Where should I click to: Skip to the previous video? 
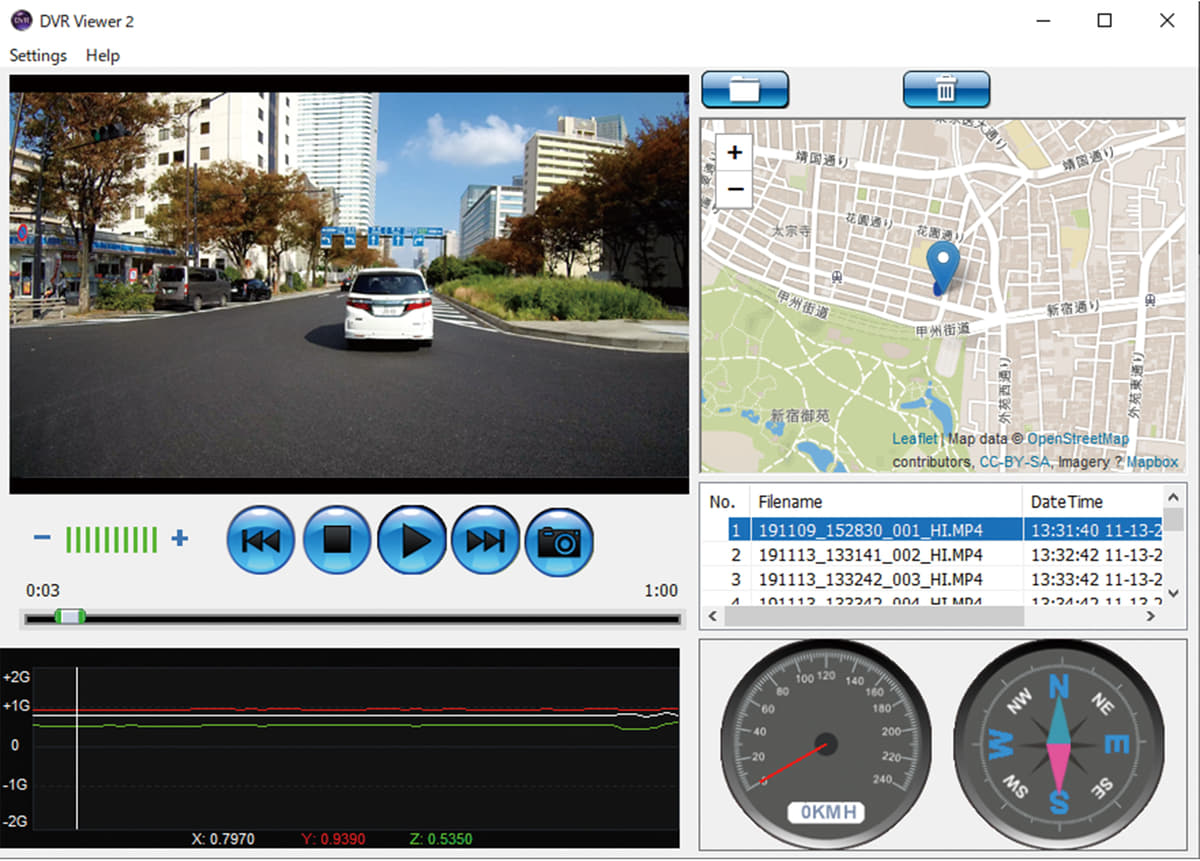(x=261, y=541)
